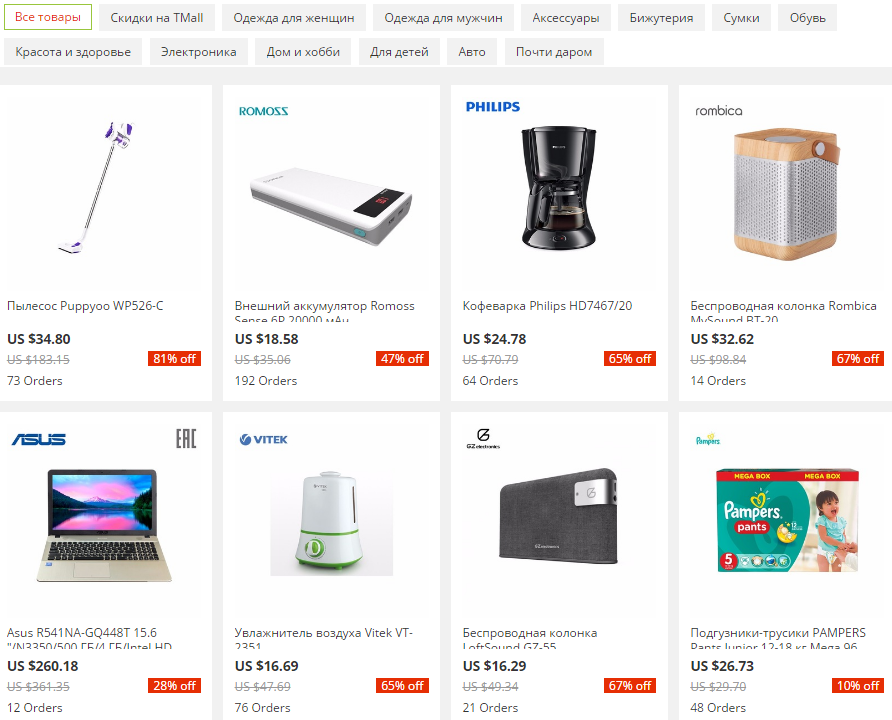
Task: Open Пылесос Puppyoo WP526-C title link
Action: (x=85, y=306)
